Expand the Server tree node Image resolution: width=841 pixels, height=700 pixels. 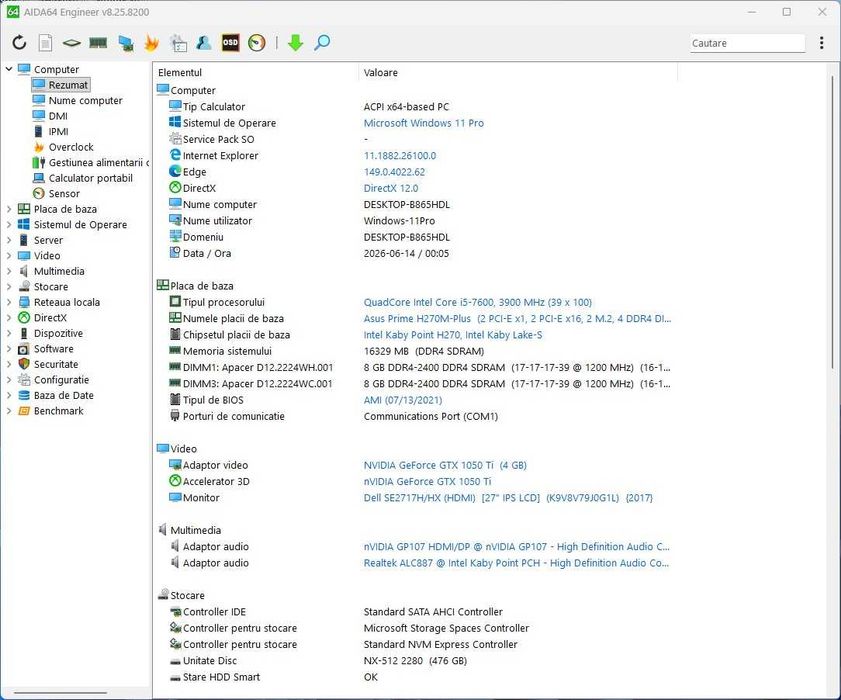pyautogui.click(x=9, y=240)
